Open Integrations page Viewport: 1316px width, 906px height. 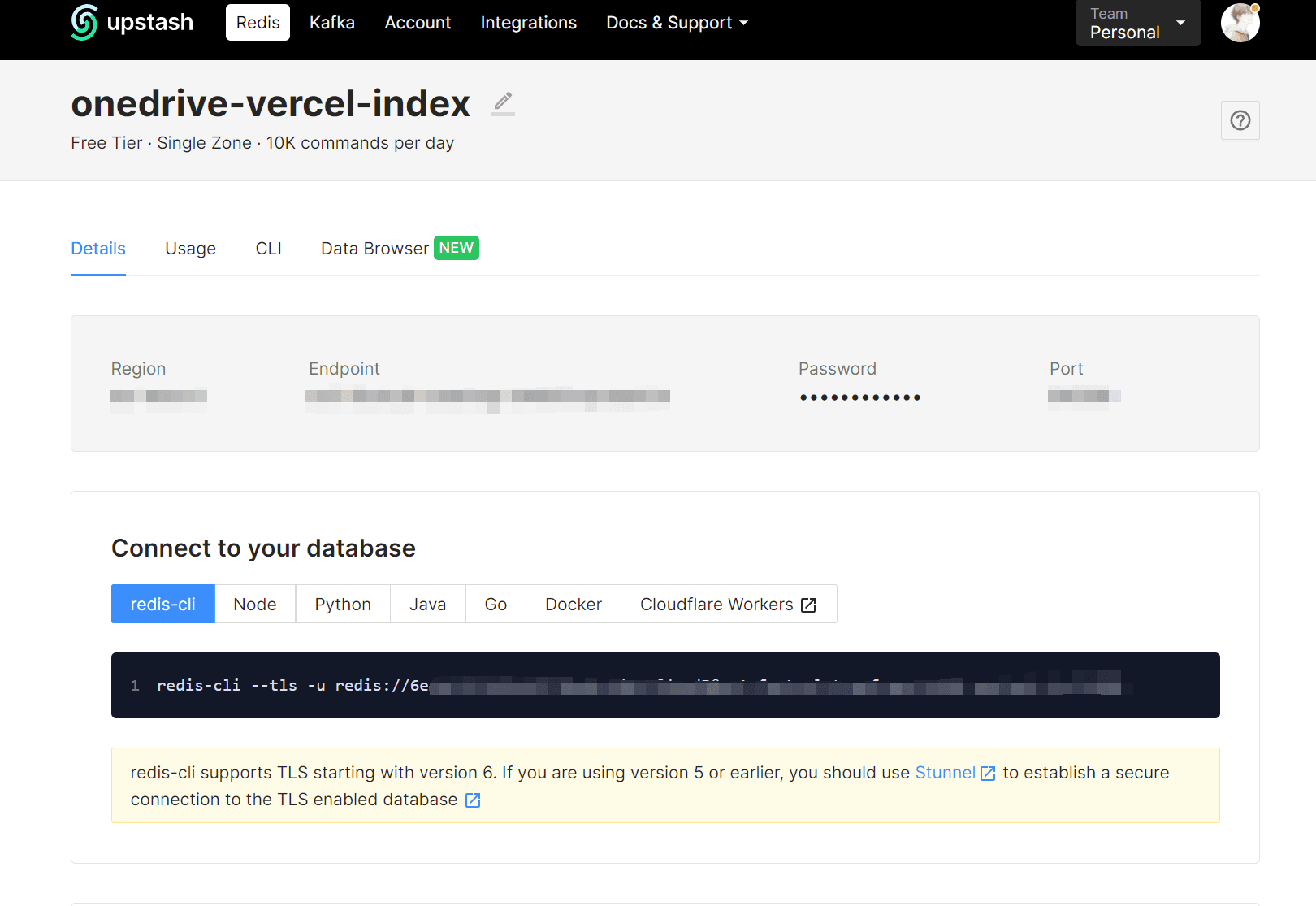pos(528,23)
